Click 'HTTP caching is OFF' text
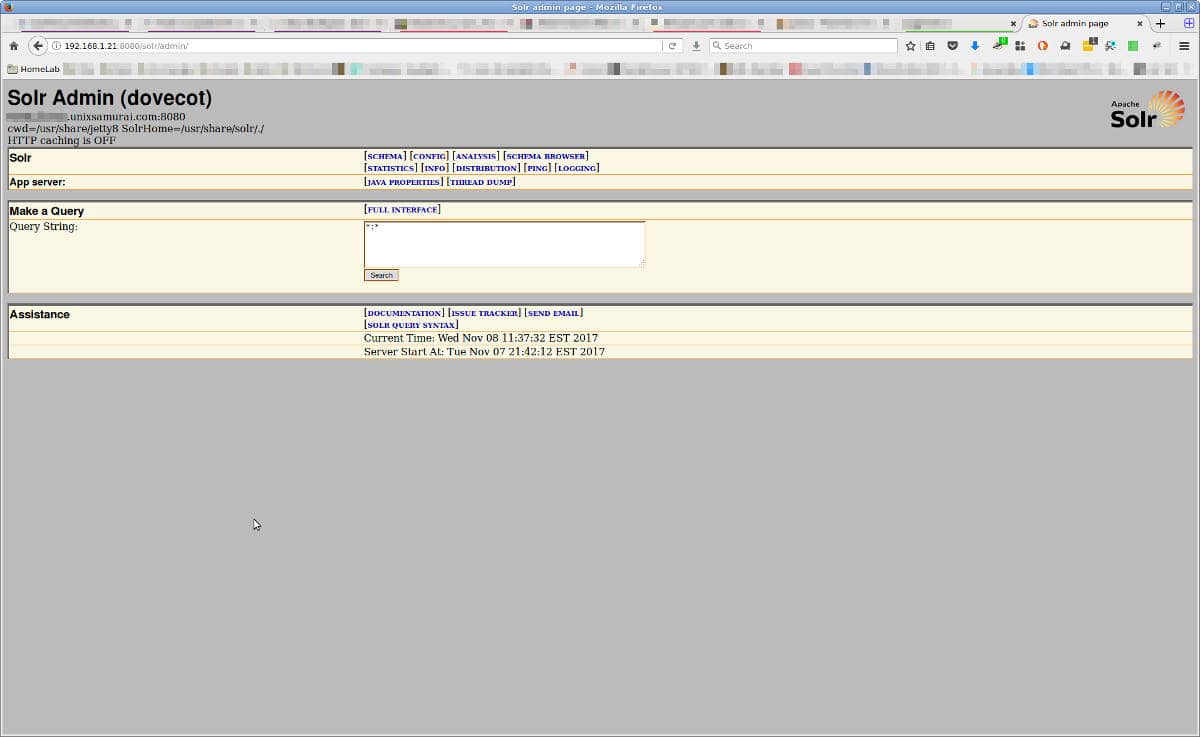Viewport: 1200px width, 737px height. point(62,140)
